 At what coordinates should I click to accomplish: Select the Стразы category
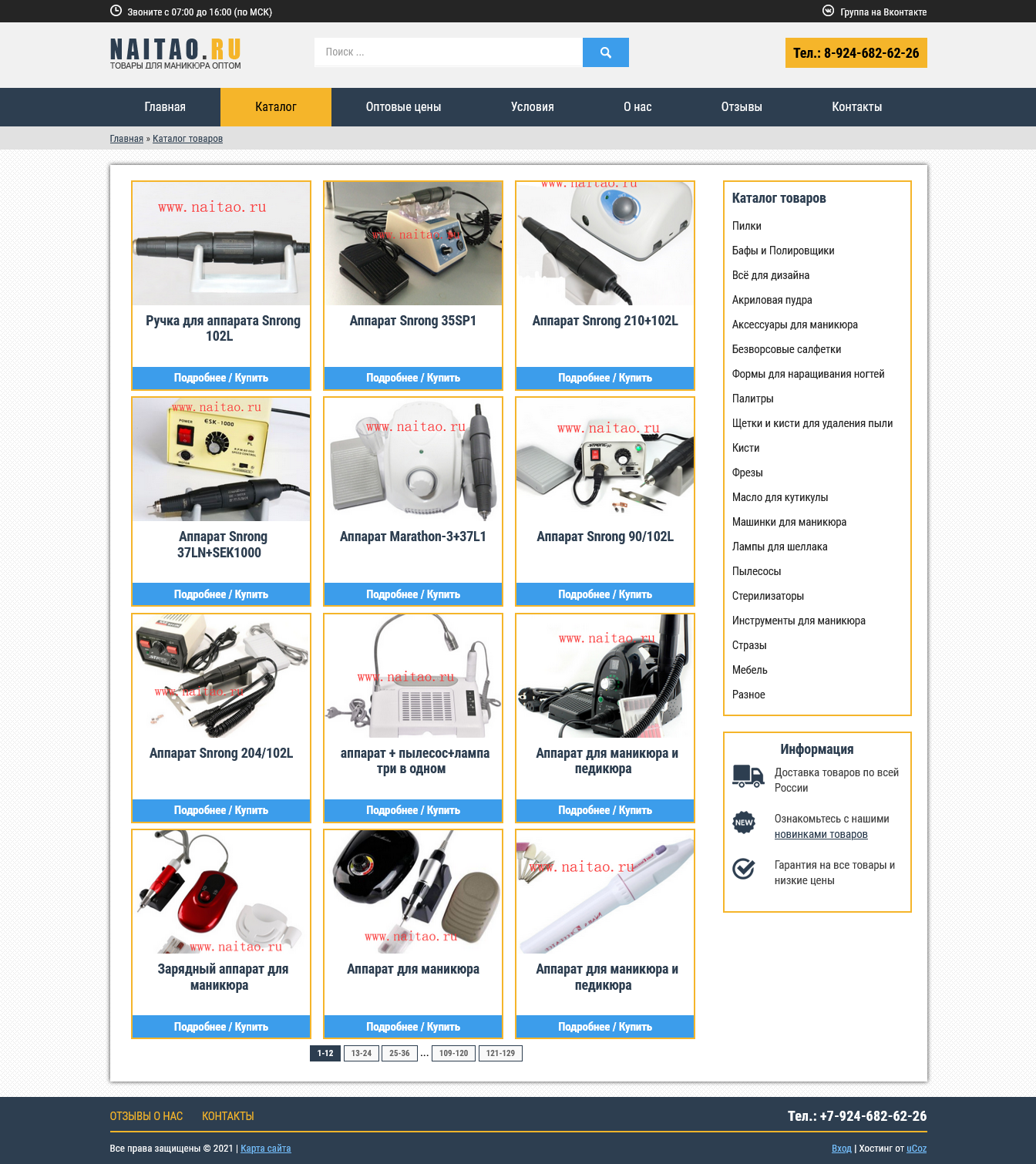(749, 645)
